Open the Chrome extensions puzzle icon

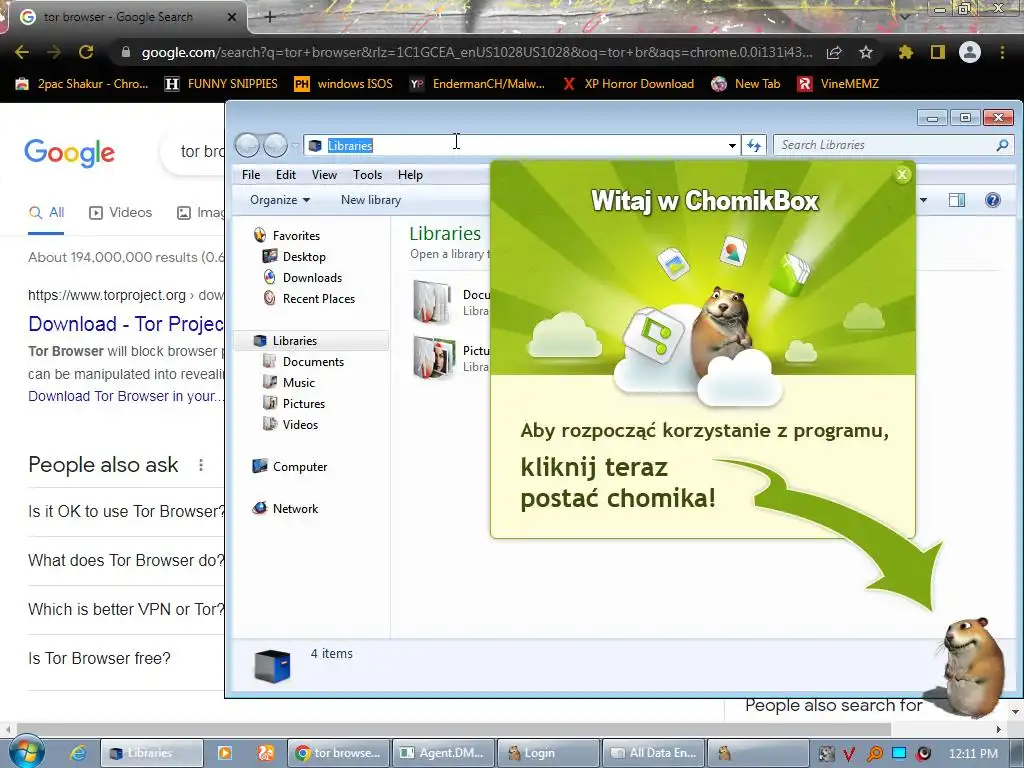pyautogui.click(x=905, y=52)
